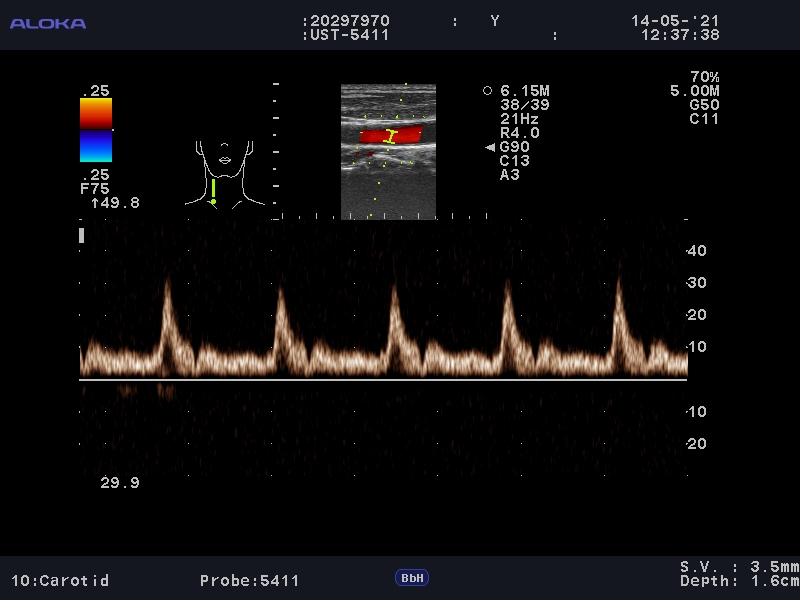The width and height of the screenshot is (800, 600).
Task: Click the BbH badge icon
Action: [x=411, y=578]
